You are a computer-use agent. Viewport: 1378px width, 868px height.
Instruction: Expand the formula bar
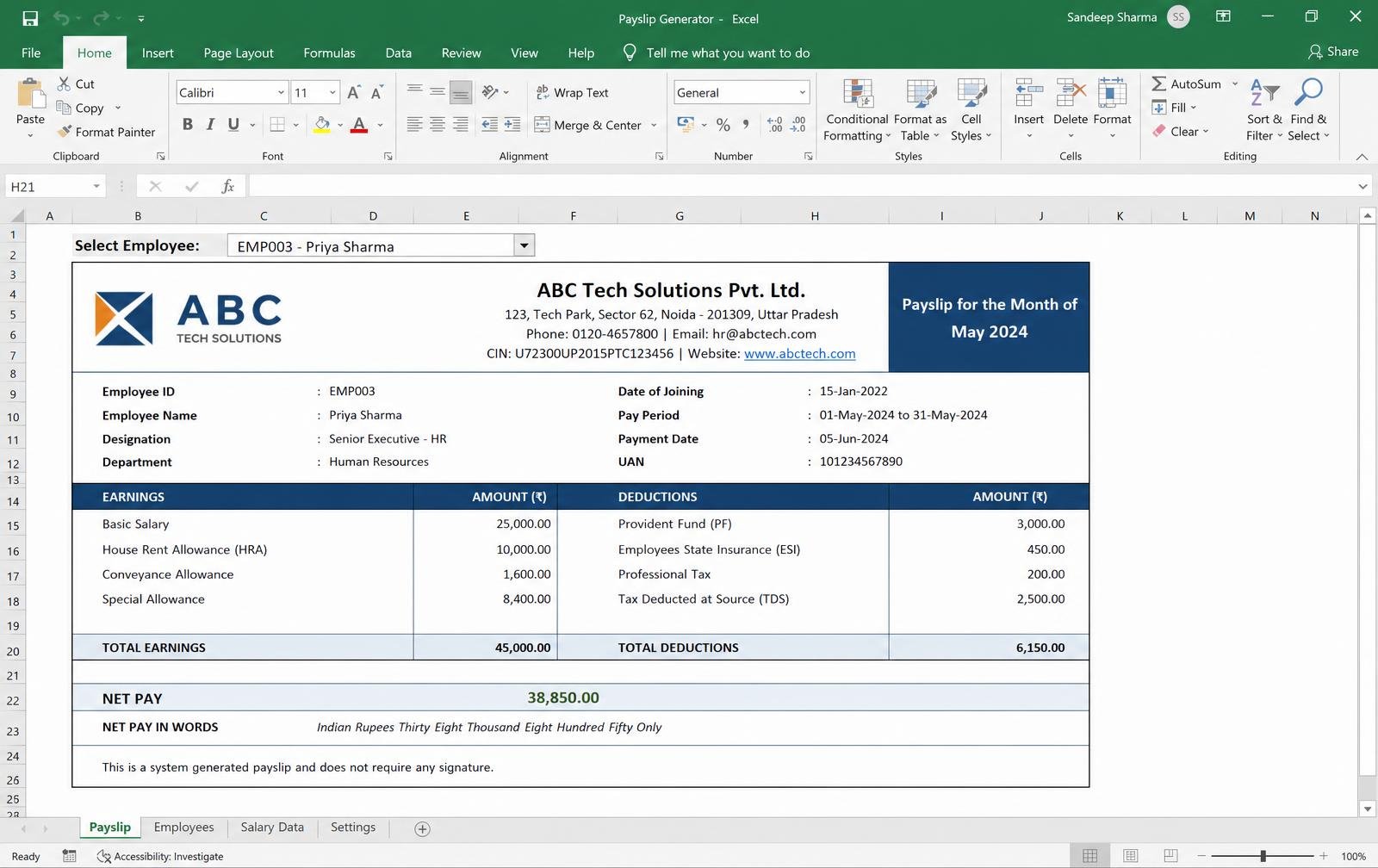click(1362, 186)
